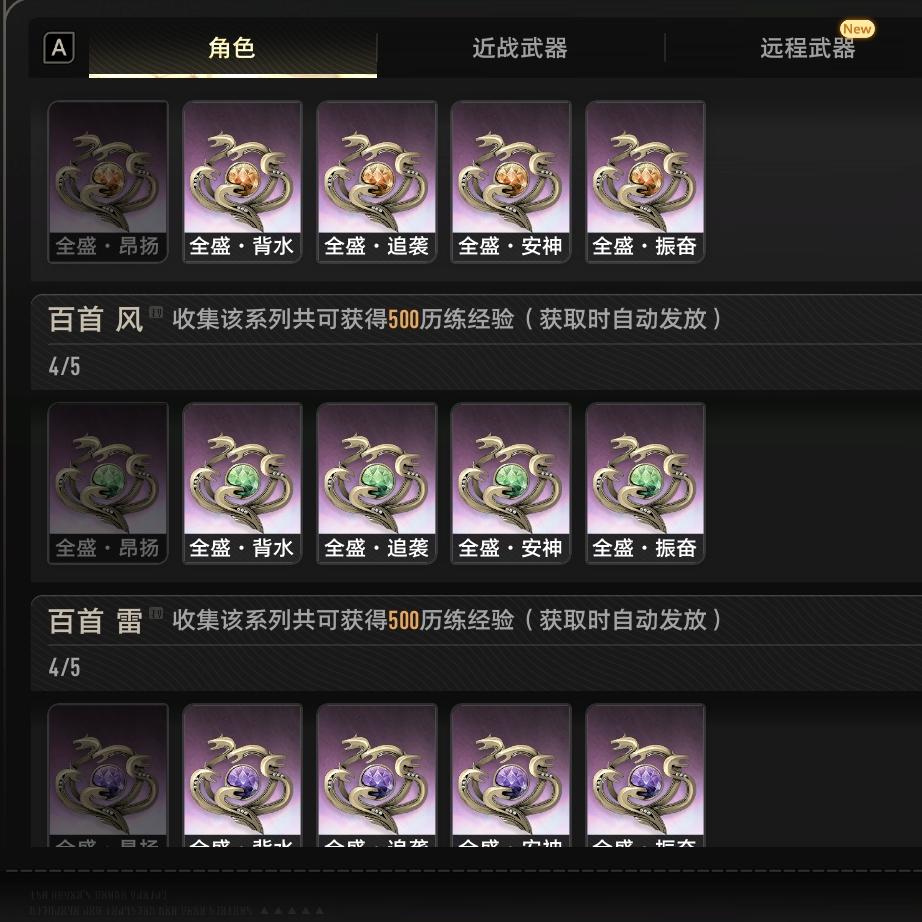Click the A key hint icon
This screenshot has height=922, width=922.
pos(59,48)
